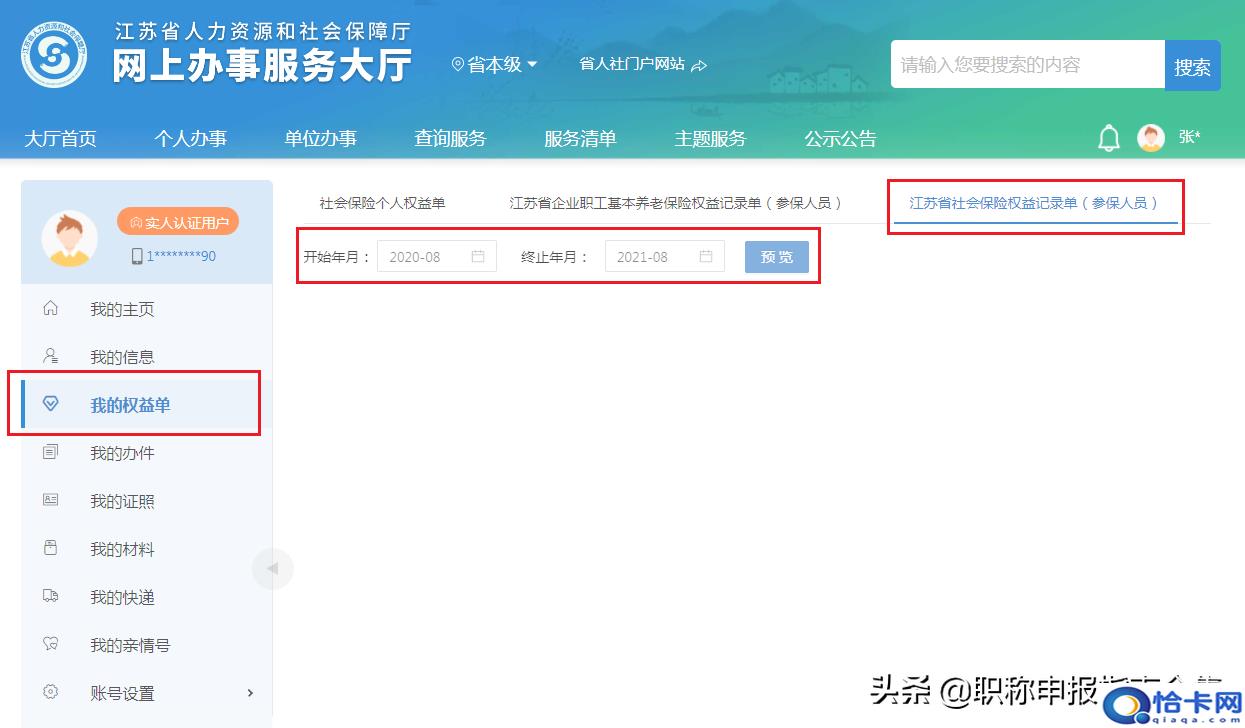Click the site logo emblem
This screenshot has width=1245, height=728.
[55, 55]
